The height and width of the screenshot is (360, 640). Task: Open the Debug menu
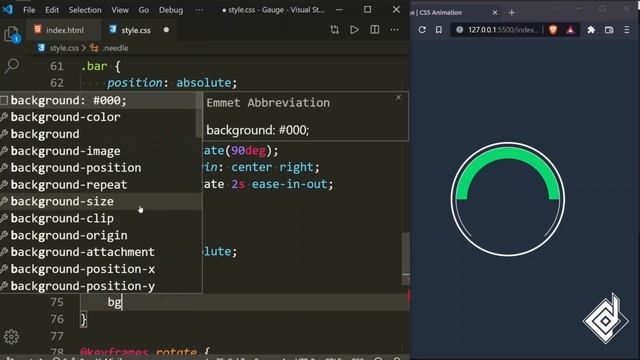click(x=171, y=10)
